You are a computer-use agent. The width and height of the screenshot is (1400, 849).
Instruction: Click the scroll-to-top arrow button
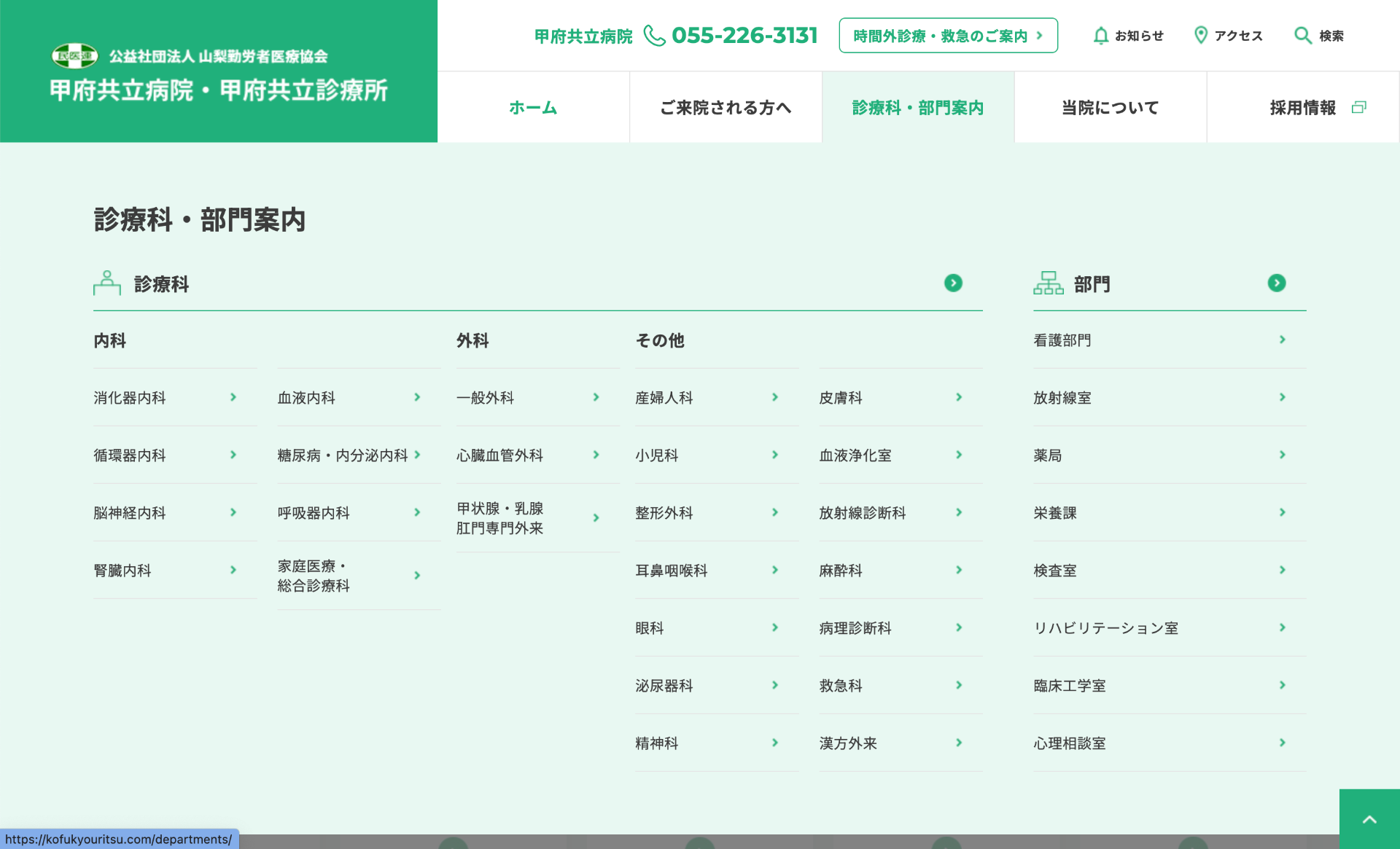tap(1369, 819)
